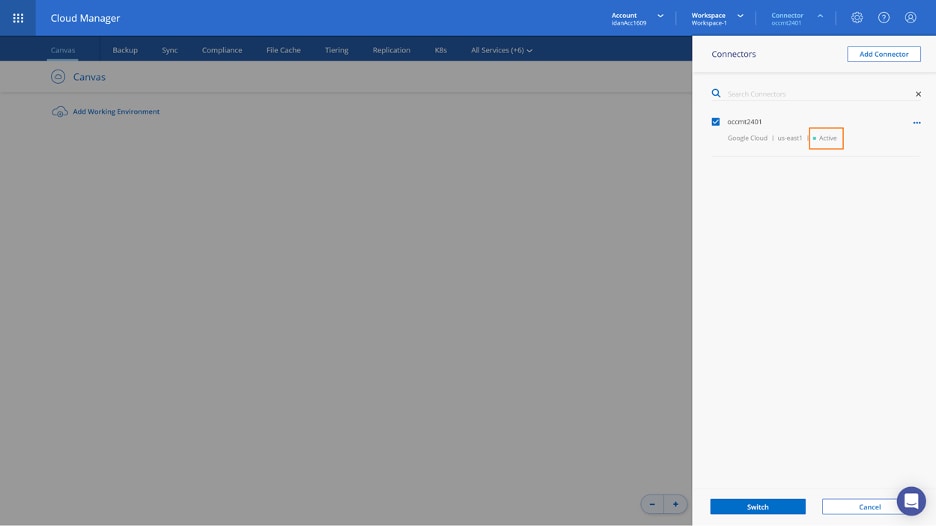936x526 pixels.
Task: Click the Search Connectors input field
Action: pos(815,94)
